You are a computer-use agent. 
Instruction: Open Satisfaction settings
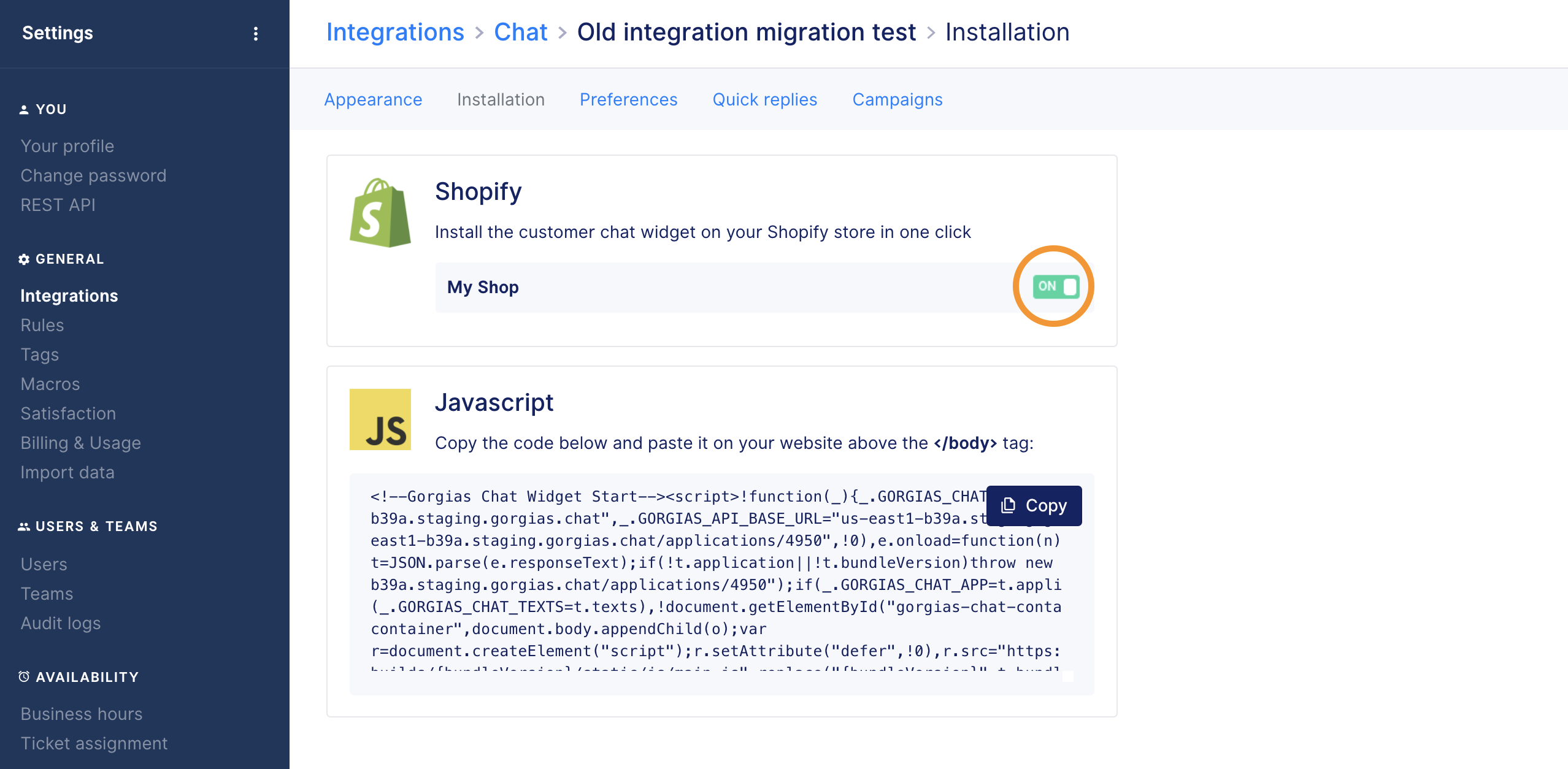68,414
